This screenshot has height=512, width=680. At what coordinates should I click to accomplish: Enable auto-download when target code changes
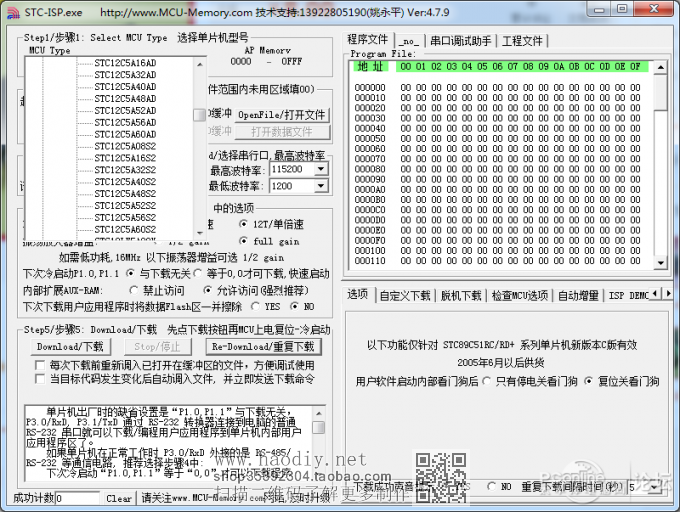click(41, 379)
